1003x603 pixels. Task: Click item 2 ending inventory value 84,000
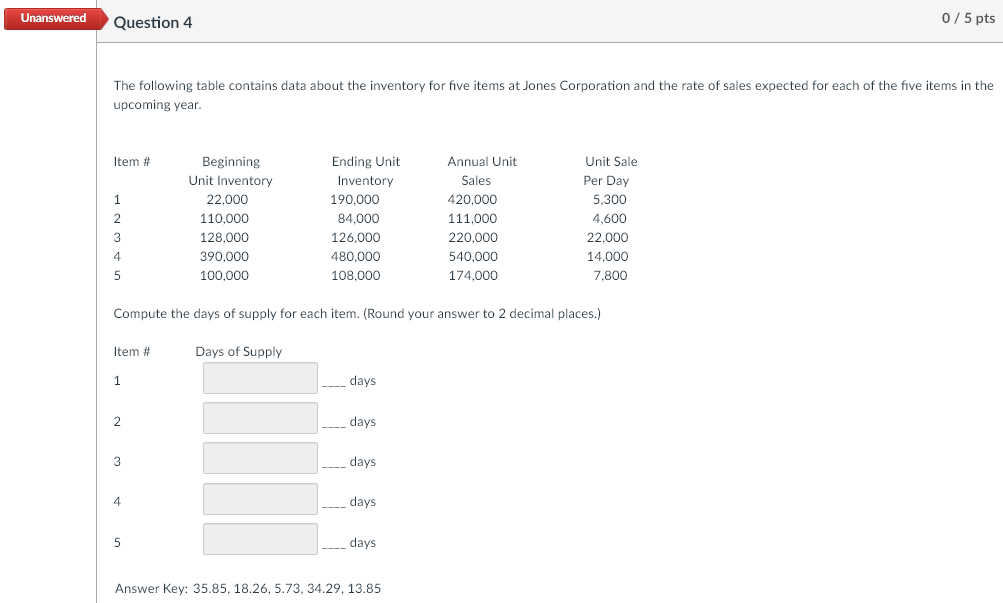pyautogui.click(x=358, y=219)
